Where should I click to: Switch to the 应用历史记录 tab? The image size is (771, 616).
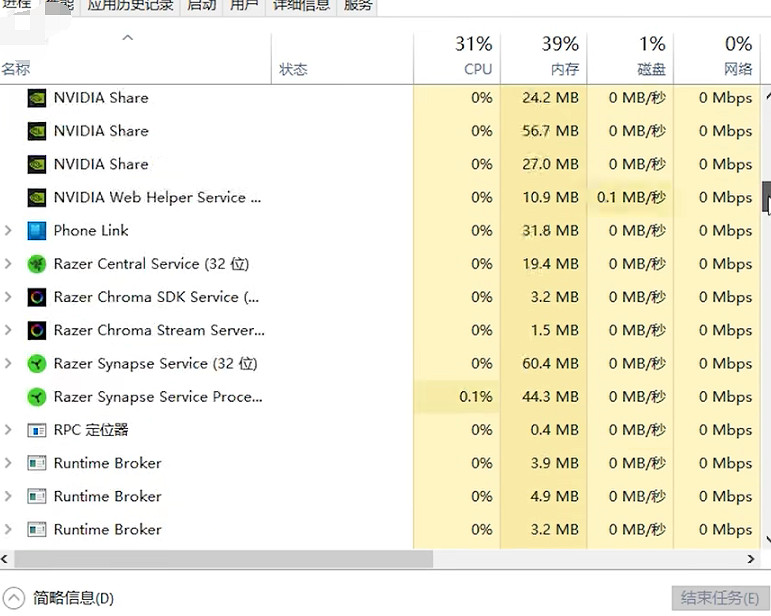[130, 5]
